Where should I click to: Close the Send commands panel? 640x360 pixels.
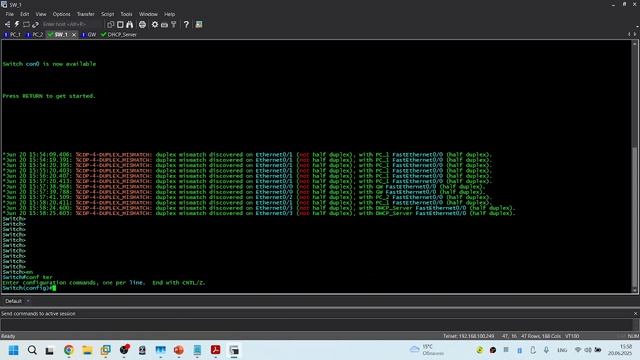click(635, 313)
